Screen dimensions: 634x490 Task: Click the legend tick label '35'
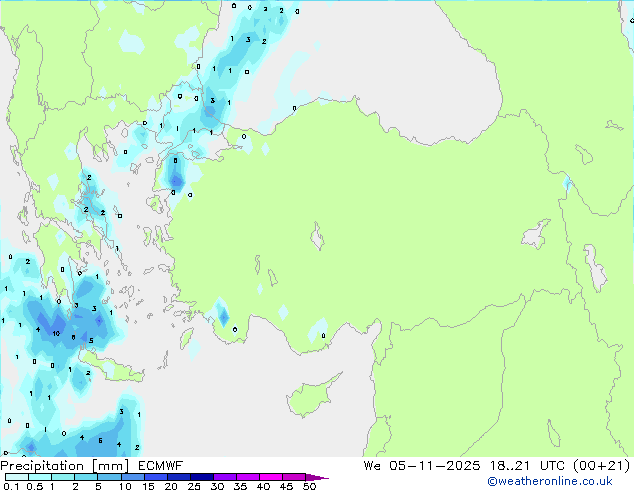(x=240, y=486)
